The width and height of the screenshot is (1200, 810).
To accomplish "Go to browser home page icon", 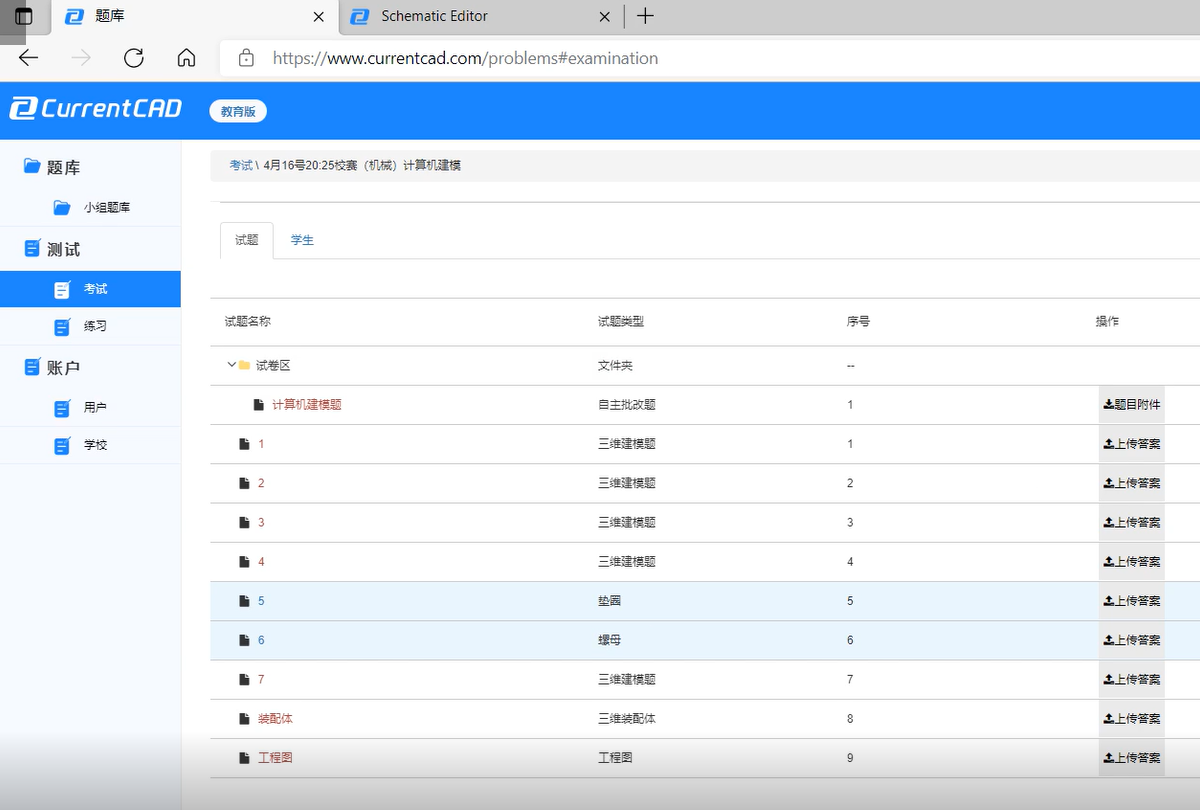I will pyautogui.click(x=186, y=58).
